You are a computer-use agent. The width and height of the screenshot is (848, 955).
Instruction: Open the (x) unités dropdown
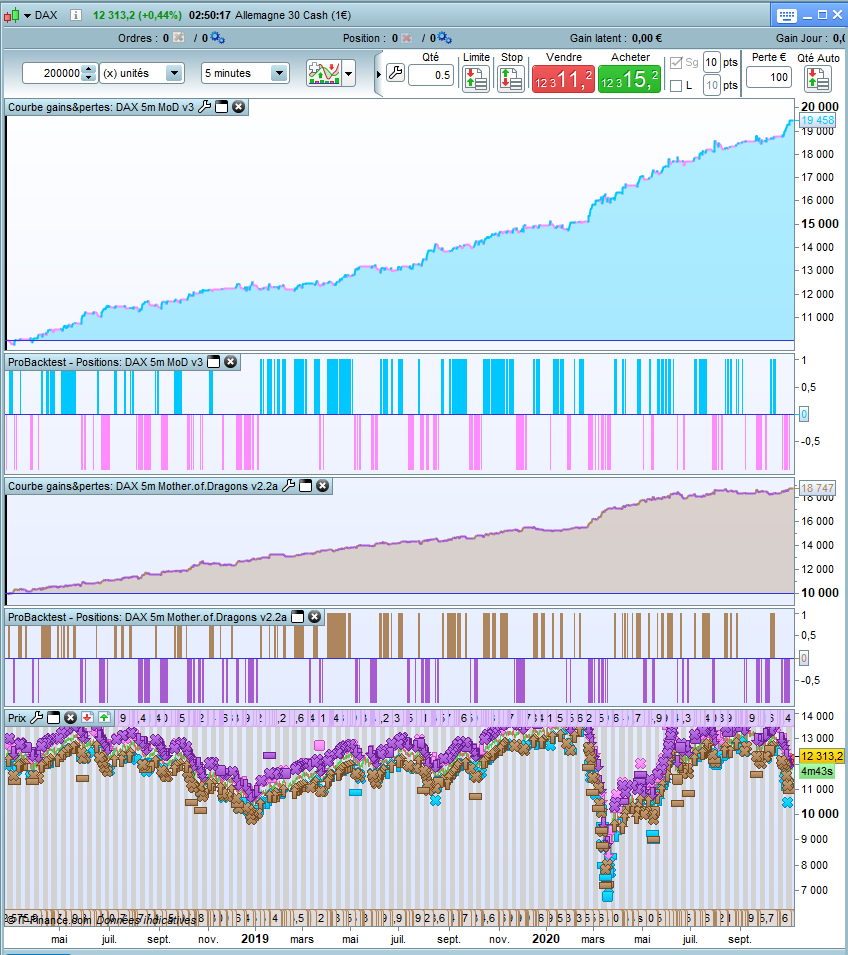[x=174, y=73]
